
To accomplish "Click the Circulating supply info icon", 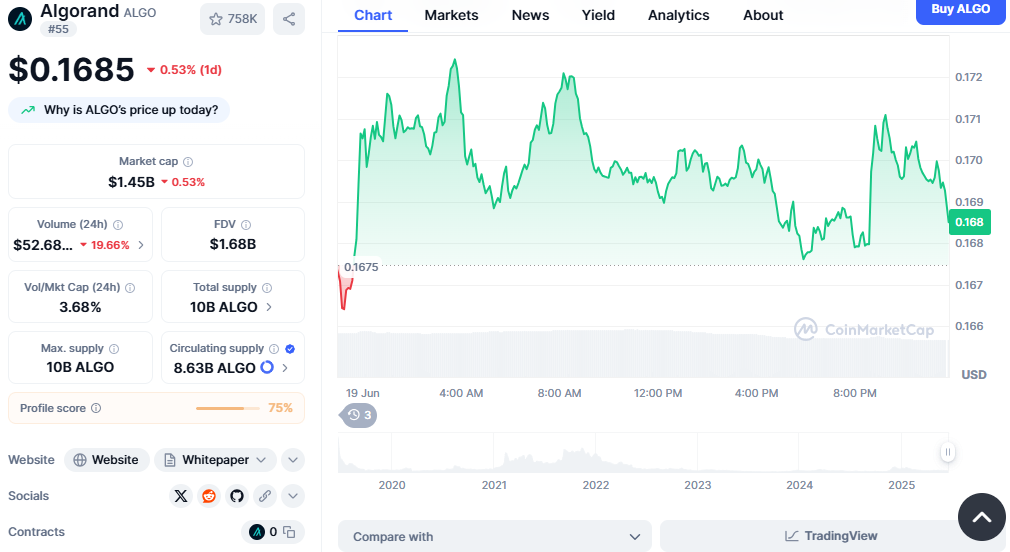I will 274,348.
